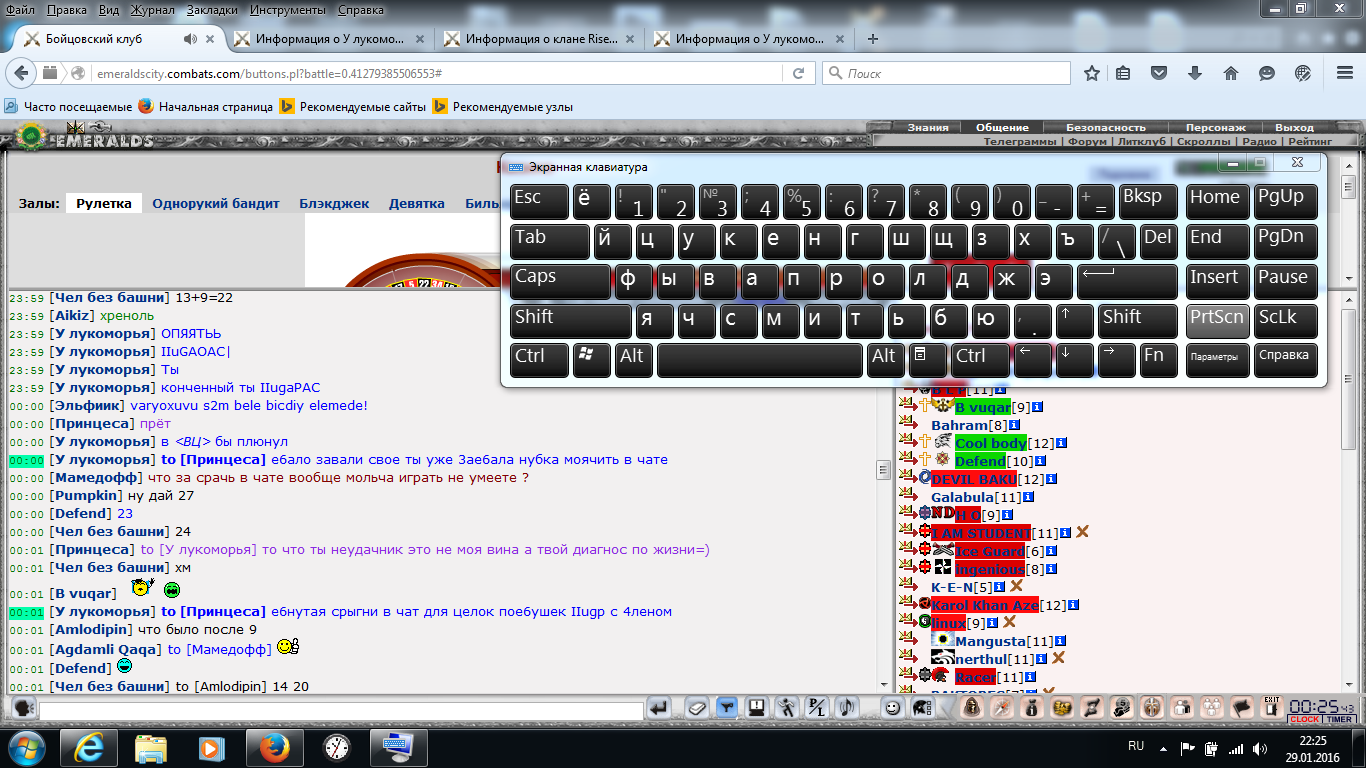Viewport: 1366px width, 768px height.
Task: Click the two-people friends icon
Action: click(1182, 708)
